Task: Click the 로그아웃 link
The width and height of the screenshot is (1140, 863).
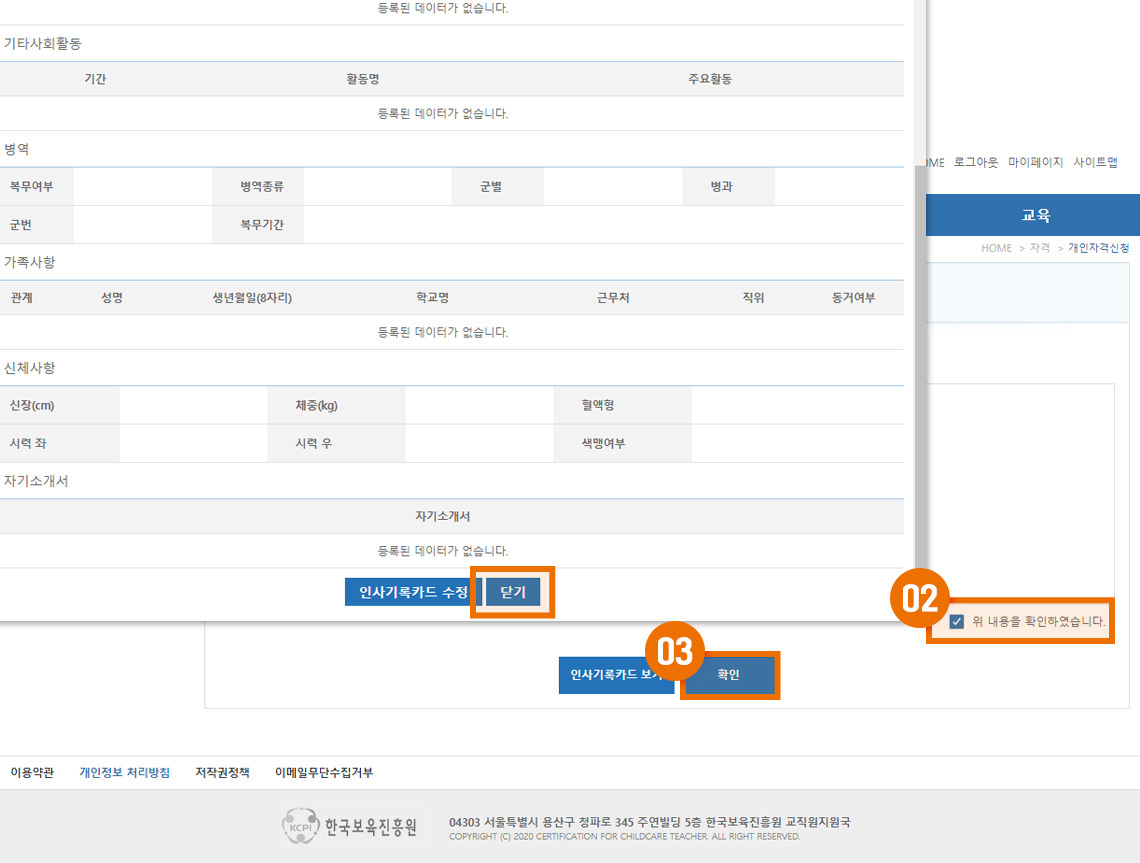Action: click(x=976, y=162)
